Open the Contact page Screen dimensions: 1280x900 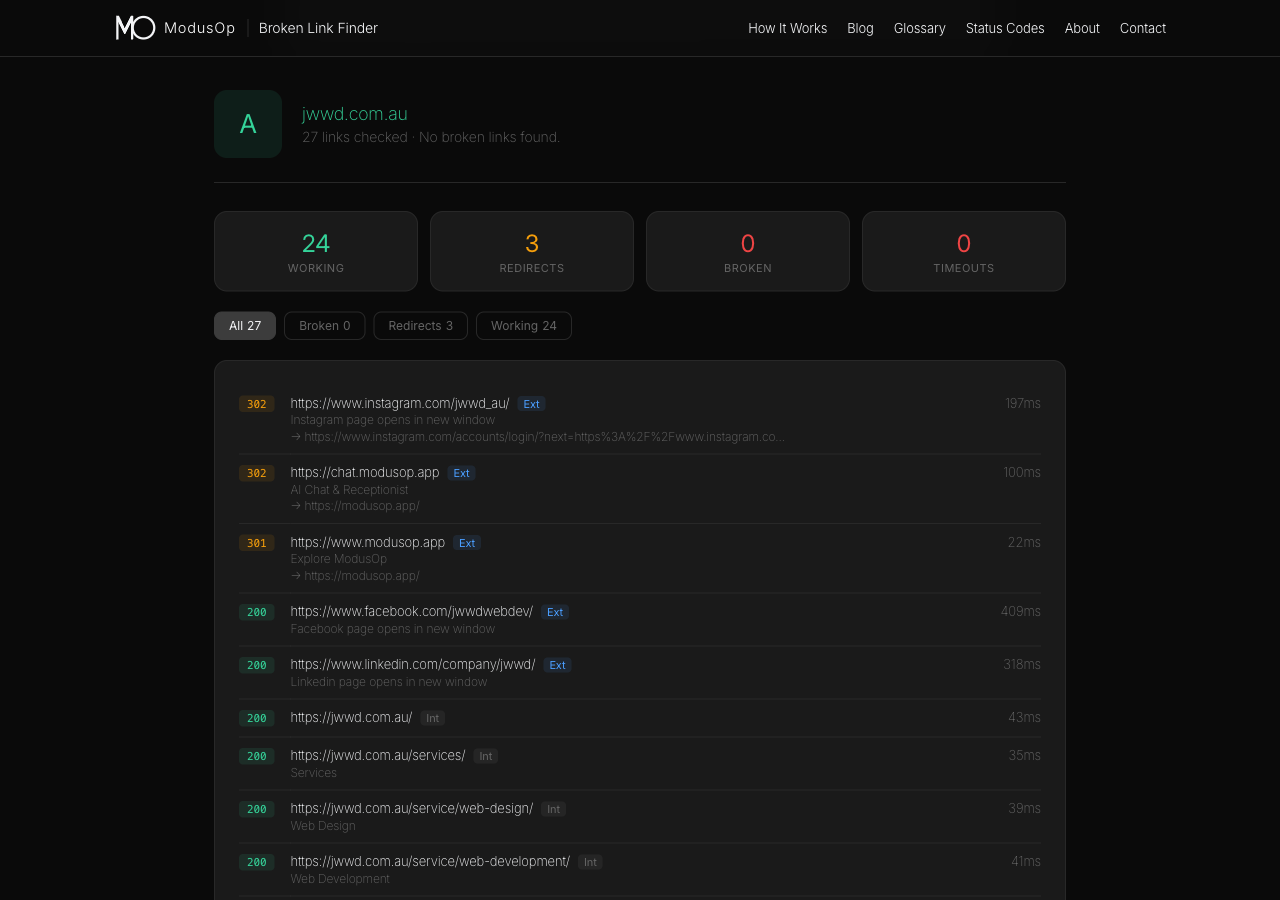click(x=1143, y=28)
